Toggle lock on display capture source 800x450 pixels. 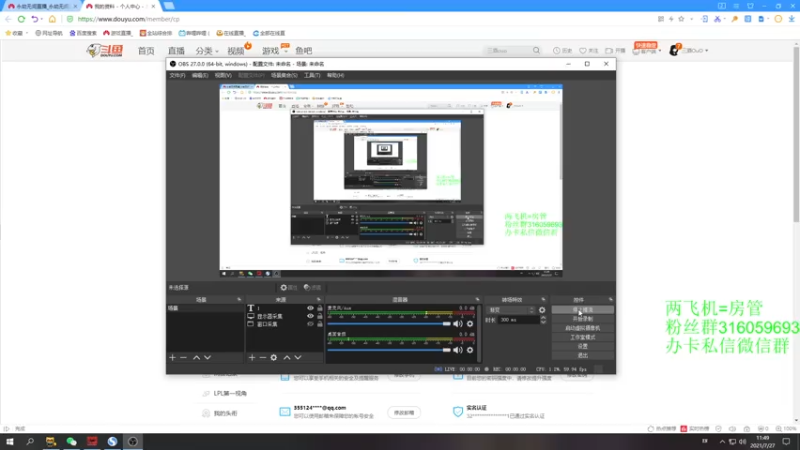pyautogui.click(x=320, y=316)
